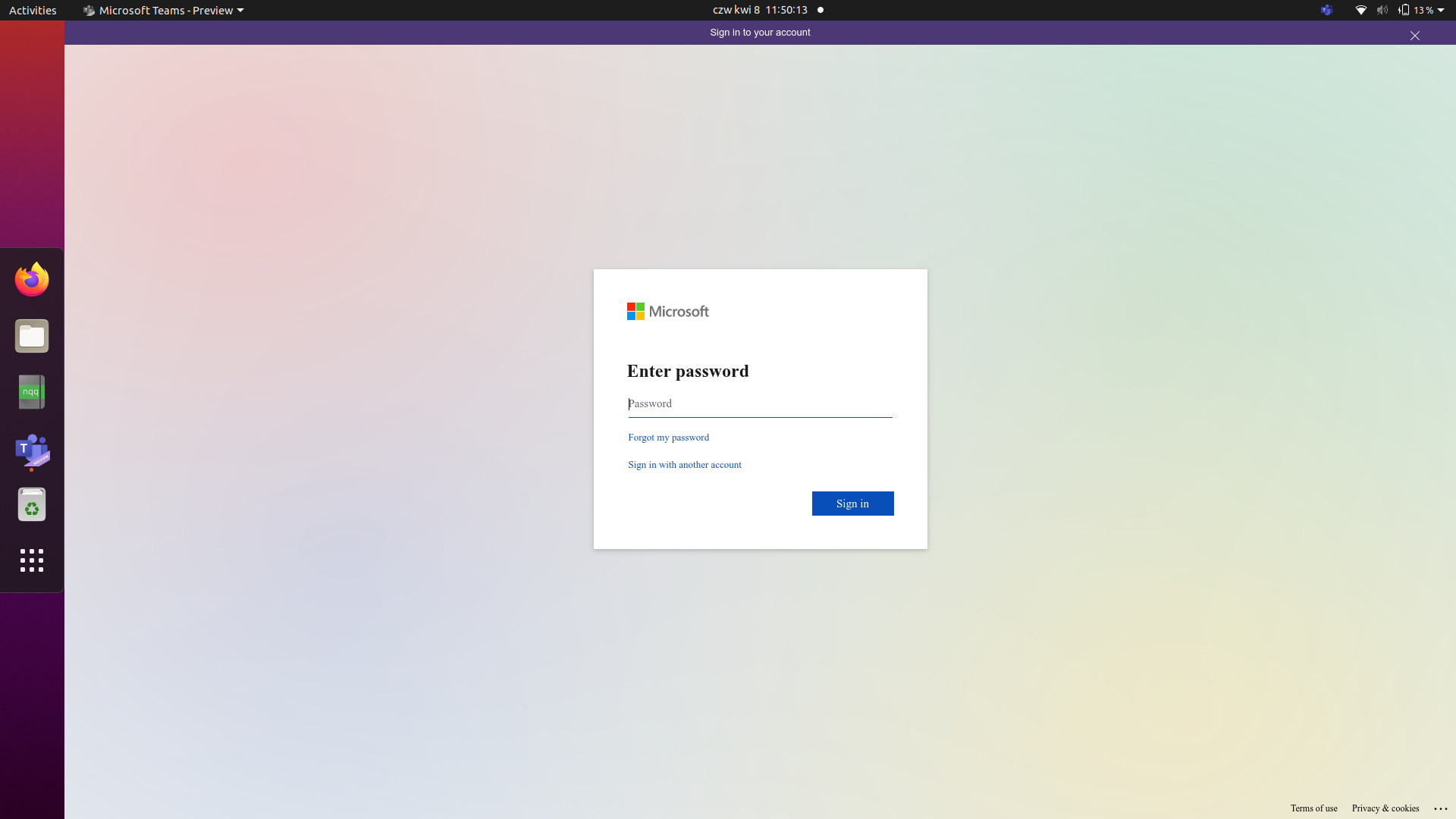Expand the system menu arrow
This screenshot has width=1456, height=819.
coord(1441,10)
